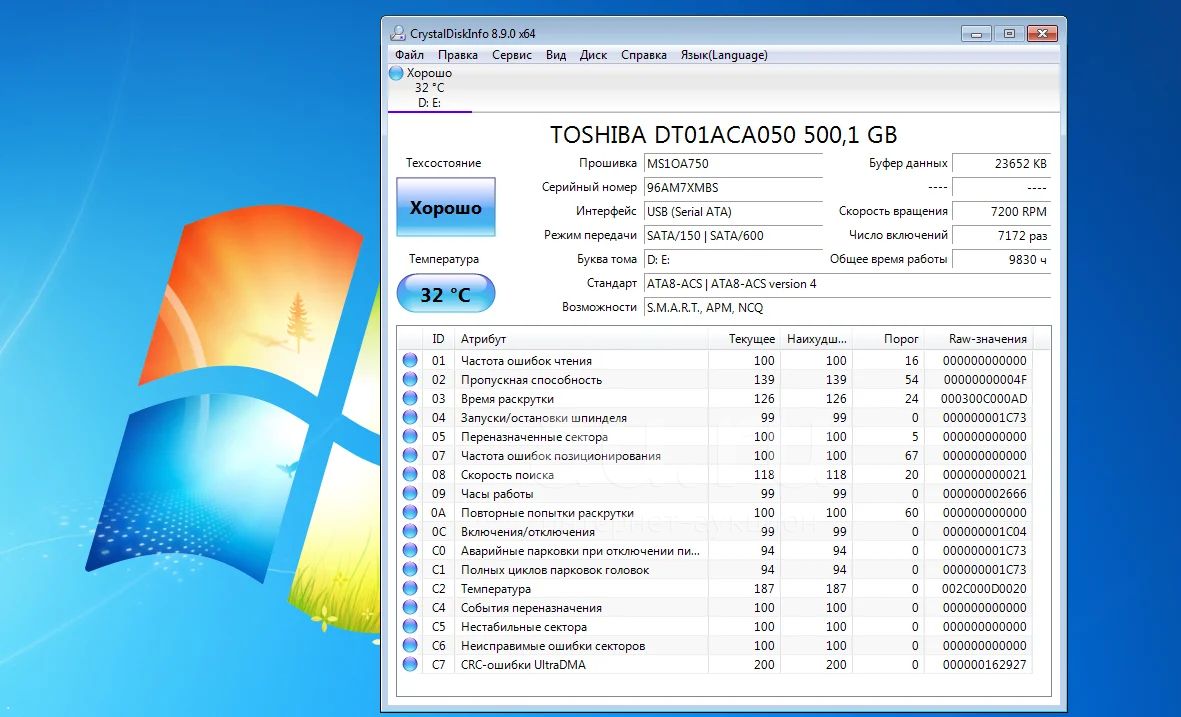Click status orb for attribute C6 row

click(410, 645)
